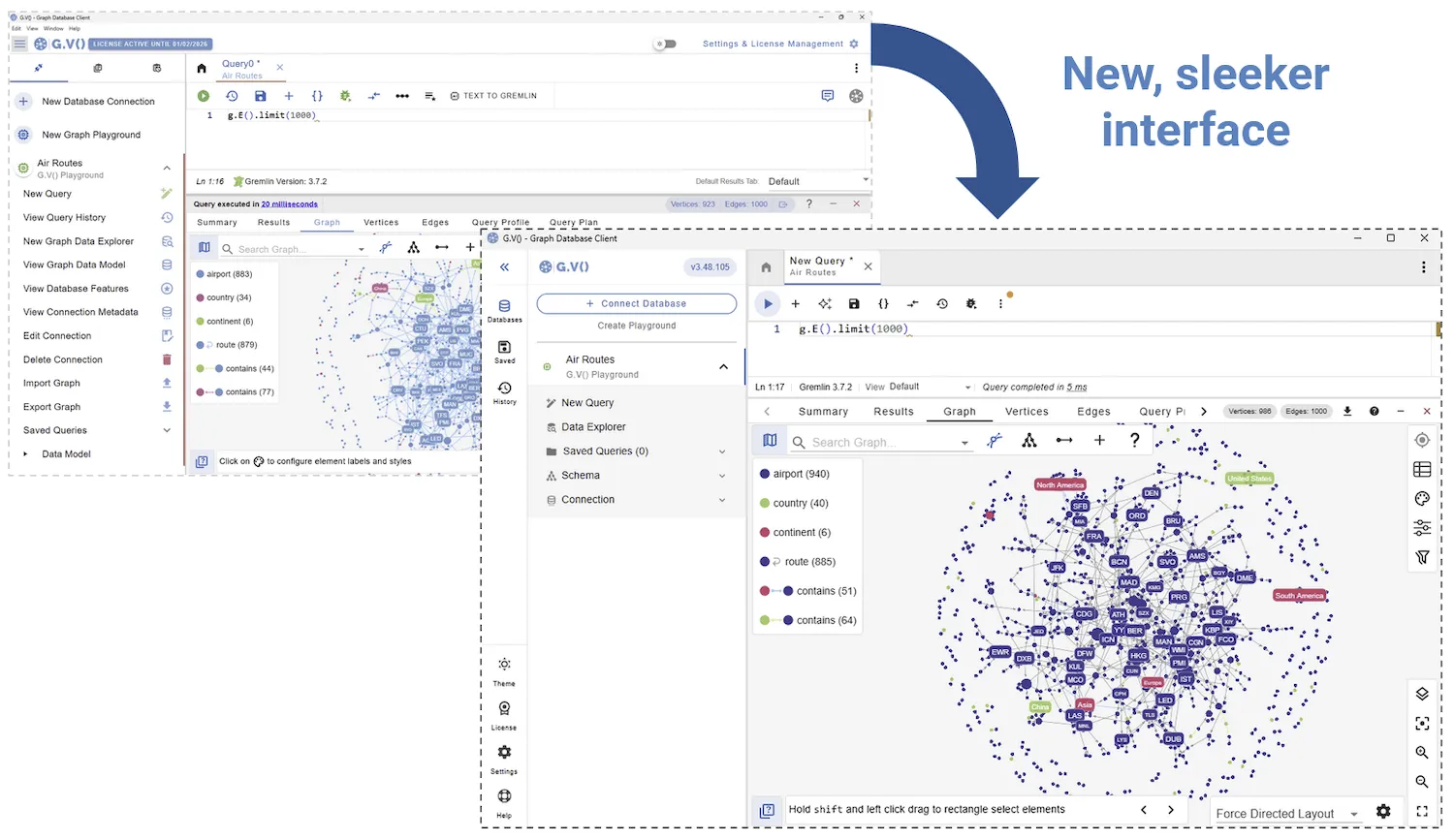Image resolution: width=1454 pixels, height=840 pixels.
Task: Zoom out on graph view
Action: click(1422, 781)
